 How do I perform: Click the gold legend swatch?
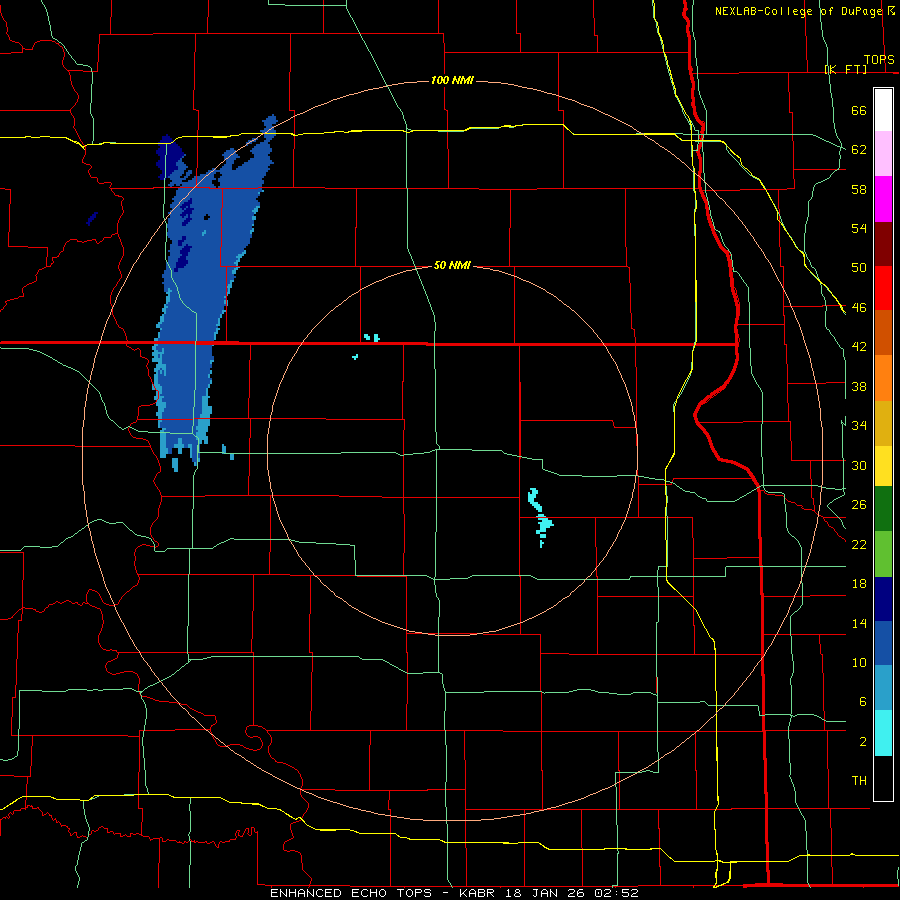(x=883, y=423)
